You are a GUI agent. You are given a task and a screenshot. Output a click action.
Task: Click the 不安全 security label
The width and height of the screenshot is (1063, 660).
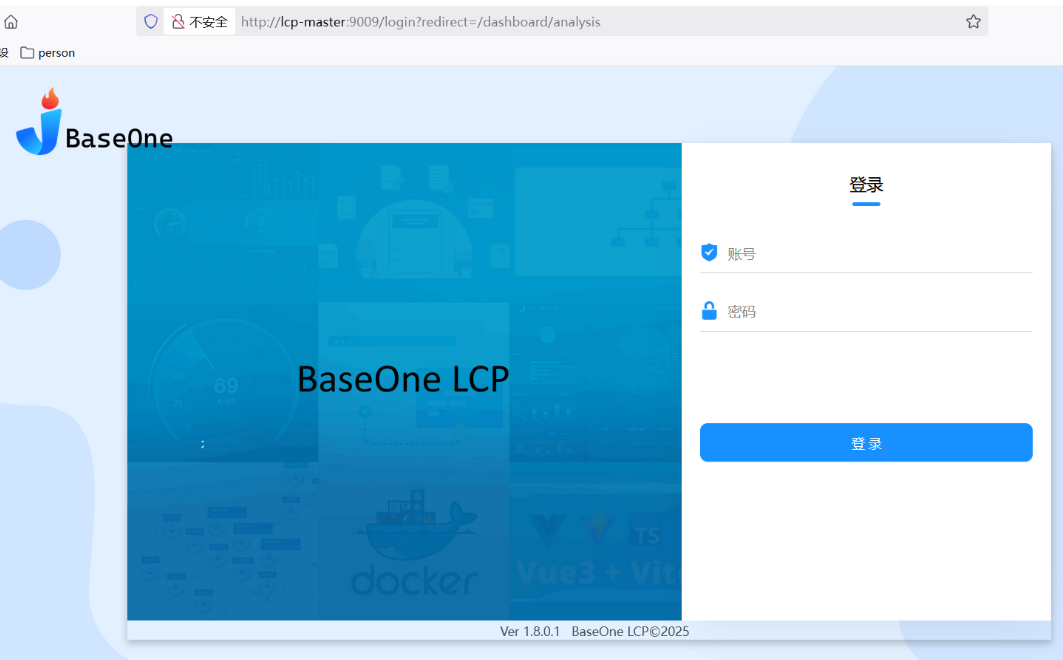208,22
